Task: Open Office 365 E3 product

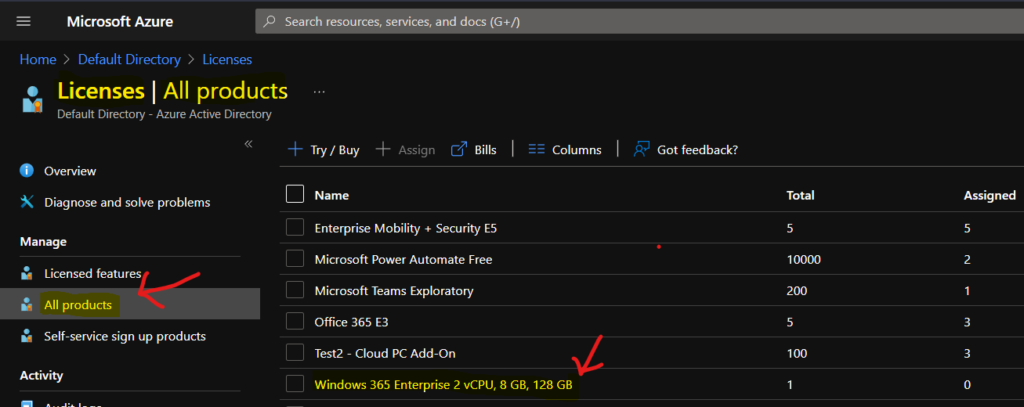Action: [x=352, y=322]
